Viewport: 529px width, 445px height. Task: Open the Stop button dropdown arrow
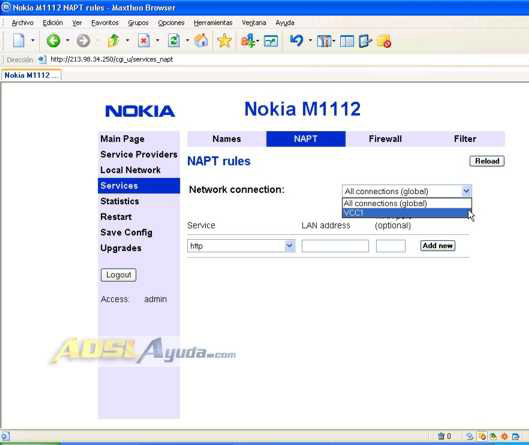(158, 40)
